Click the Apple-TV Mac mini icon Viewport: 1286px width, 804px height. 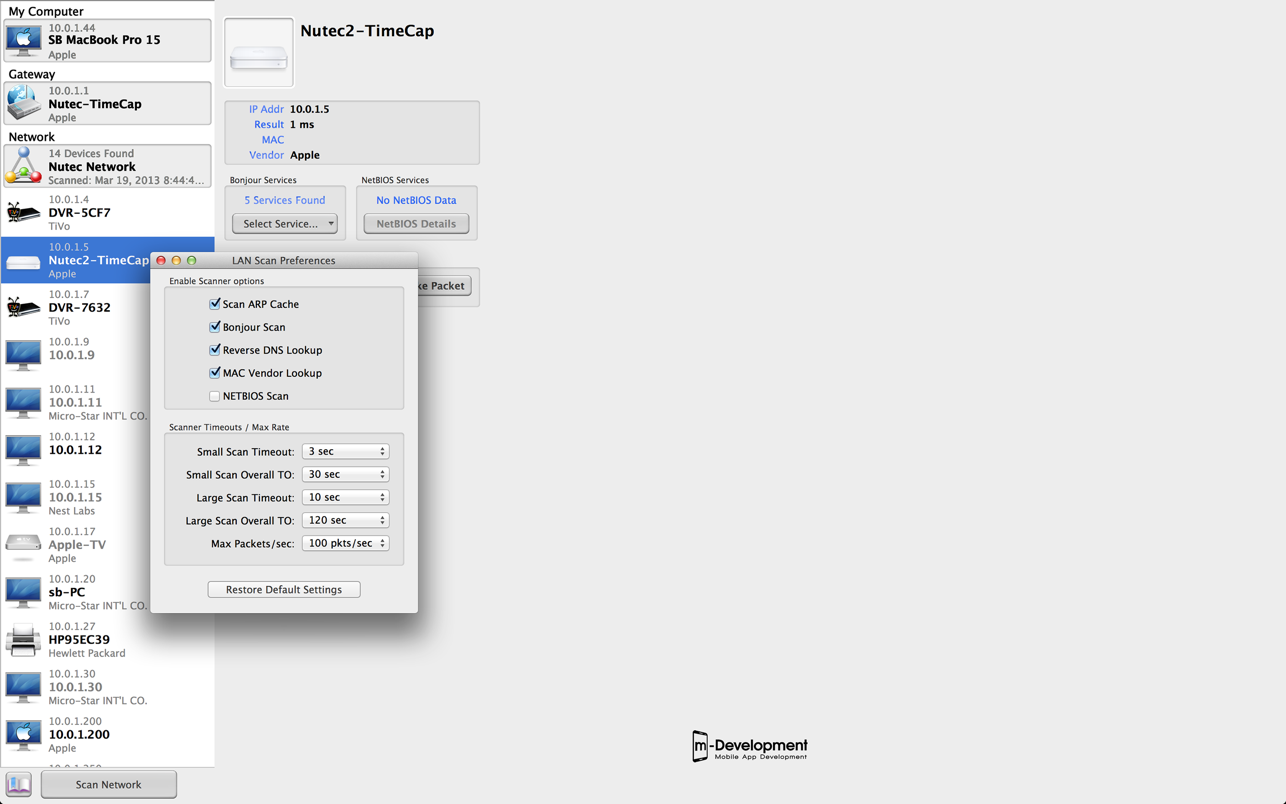tap(23, 544)
